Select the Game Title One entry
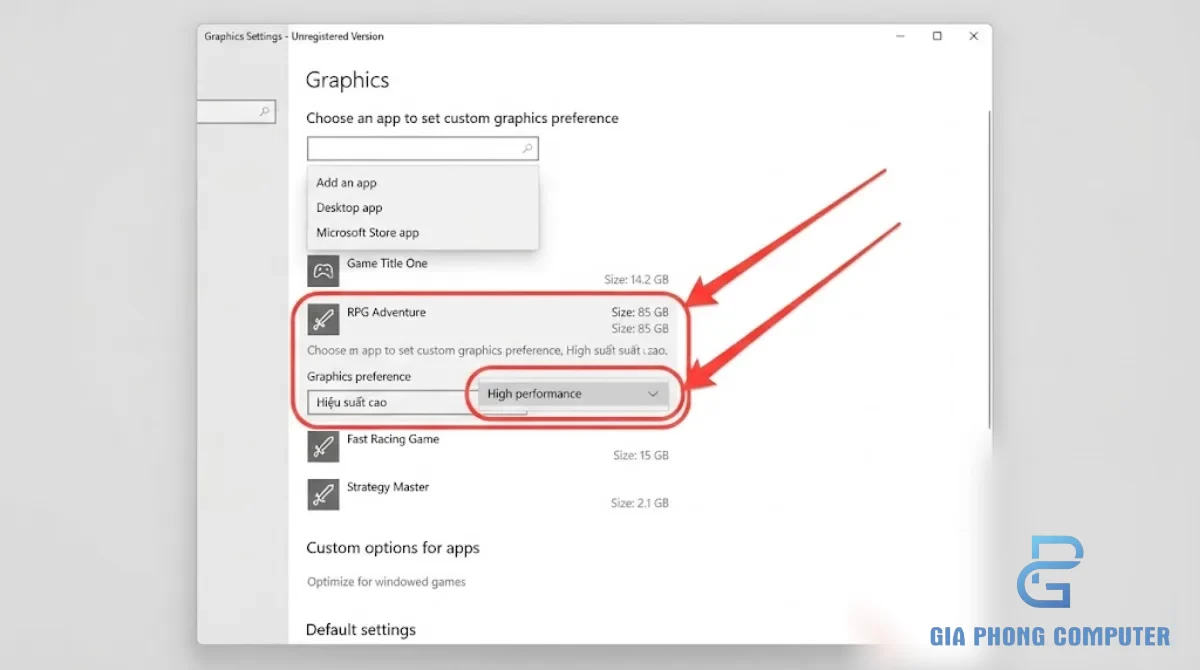Image resolution: width=1200 pixels, height=670 pixels. [x=488, y=270]
